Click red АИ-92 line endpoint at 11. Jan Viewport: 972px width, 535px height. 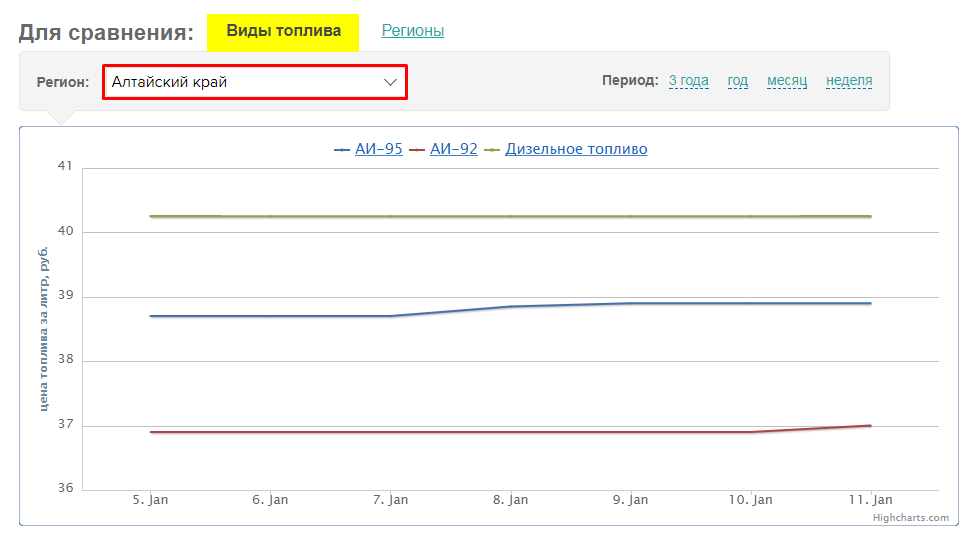coord(870,425)
